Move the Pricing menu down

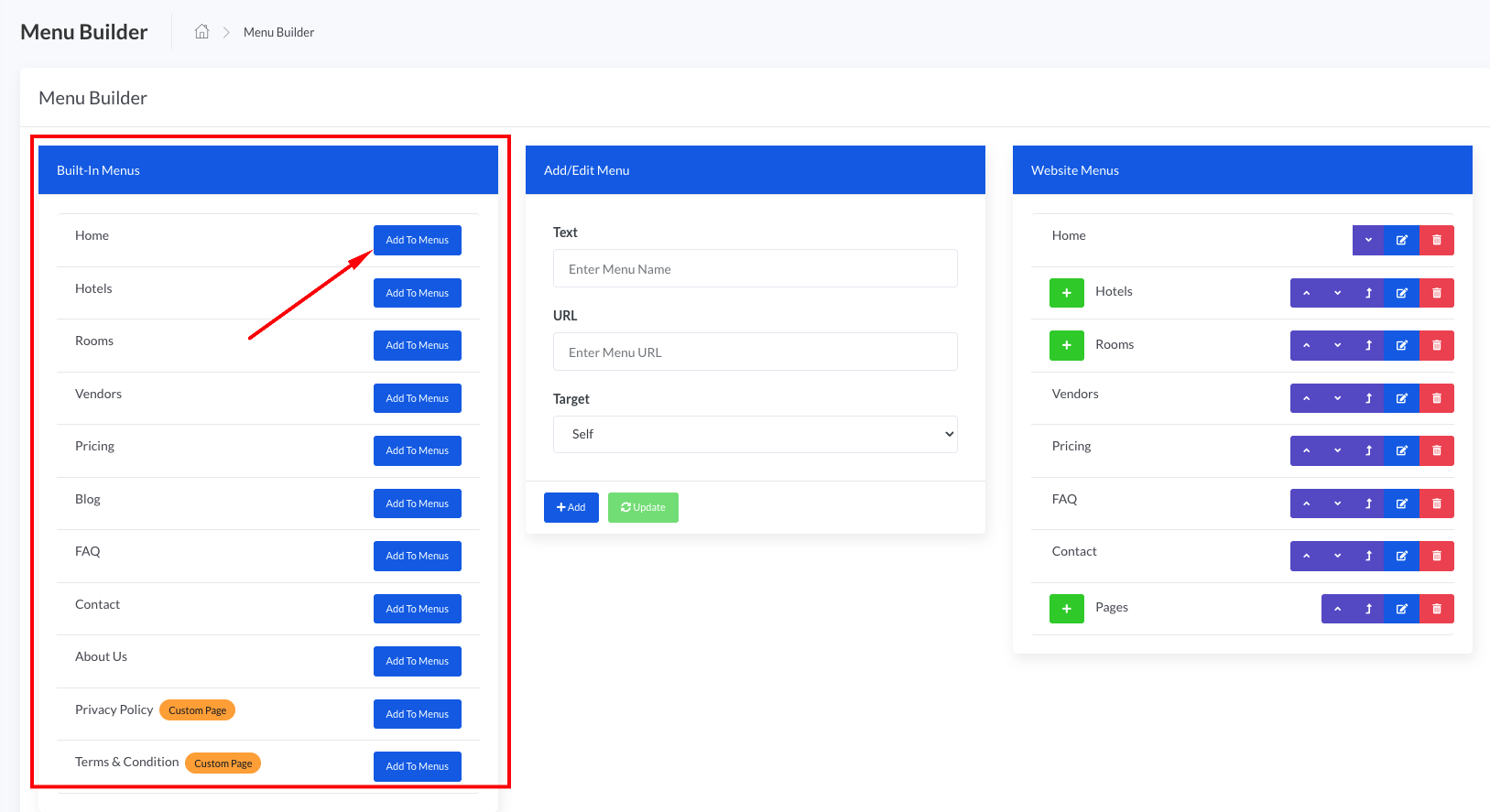tap(1337, 450)
